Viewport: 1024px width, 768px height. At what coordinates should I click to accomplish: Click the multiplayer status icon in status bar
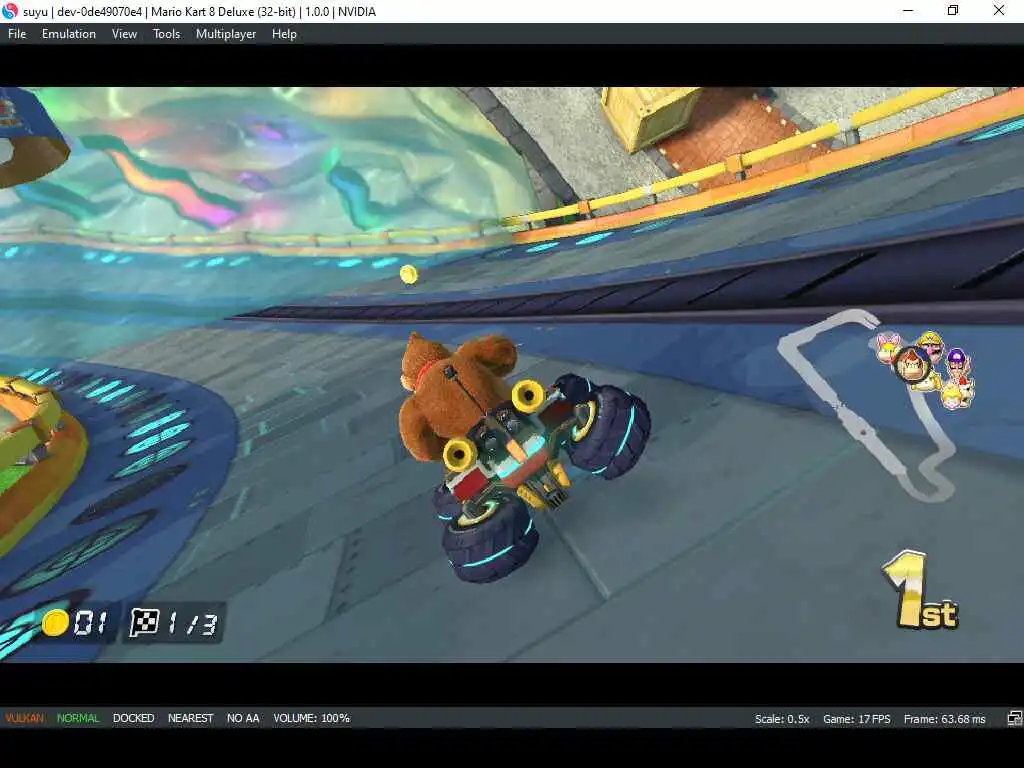click(1014, 719)
